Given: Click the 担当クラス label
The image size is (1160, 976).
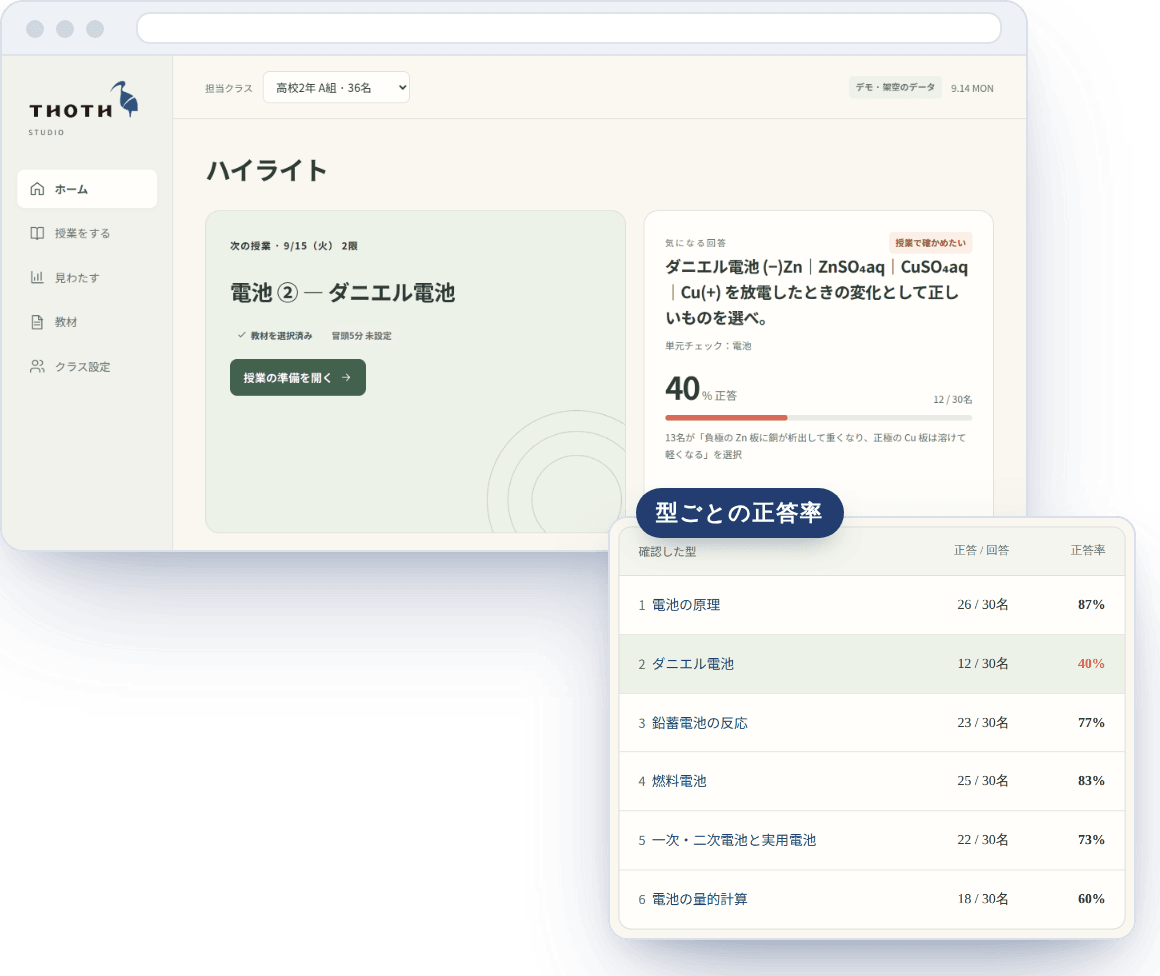Looking at the screenshot, I should (229, 88).
